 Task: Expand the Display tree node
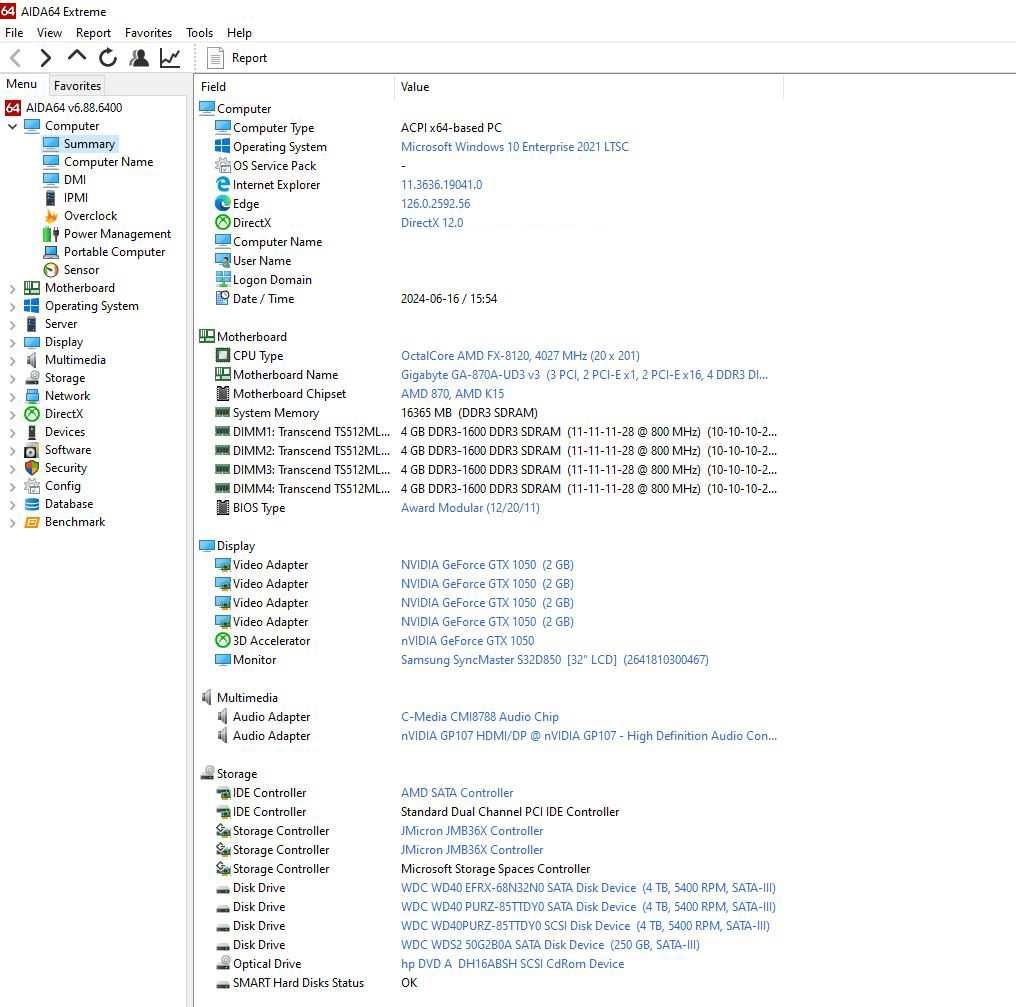pos(12,342)
